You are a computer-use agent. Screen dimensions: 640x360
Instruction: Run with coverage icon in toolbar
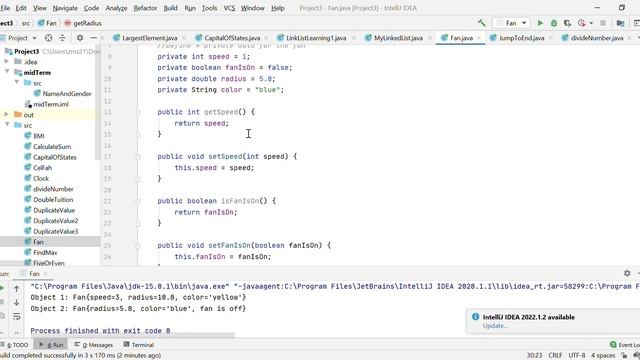567,23
